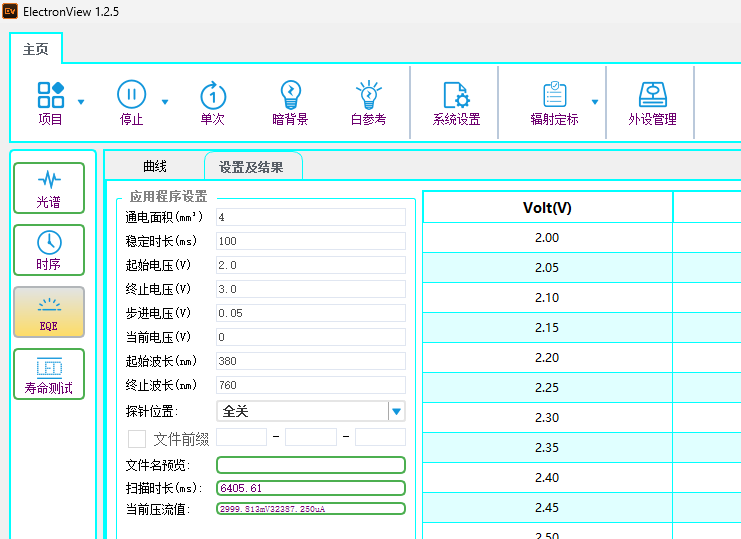Run a 单次 single measurement

click(213, 103)
